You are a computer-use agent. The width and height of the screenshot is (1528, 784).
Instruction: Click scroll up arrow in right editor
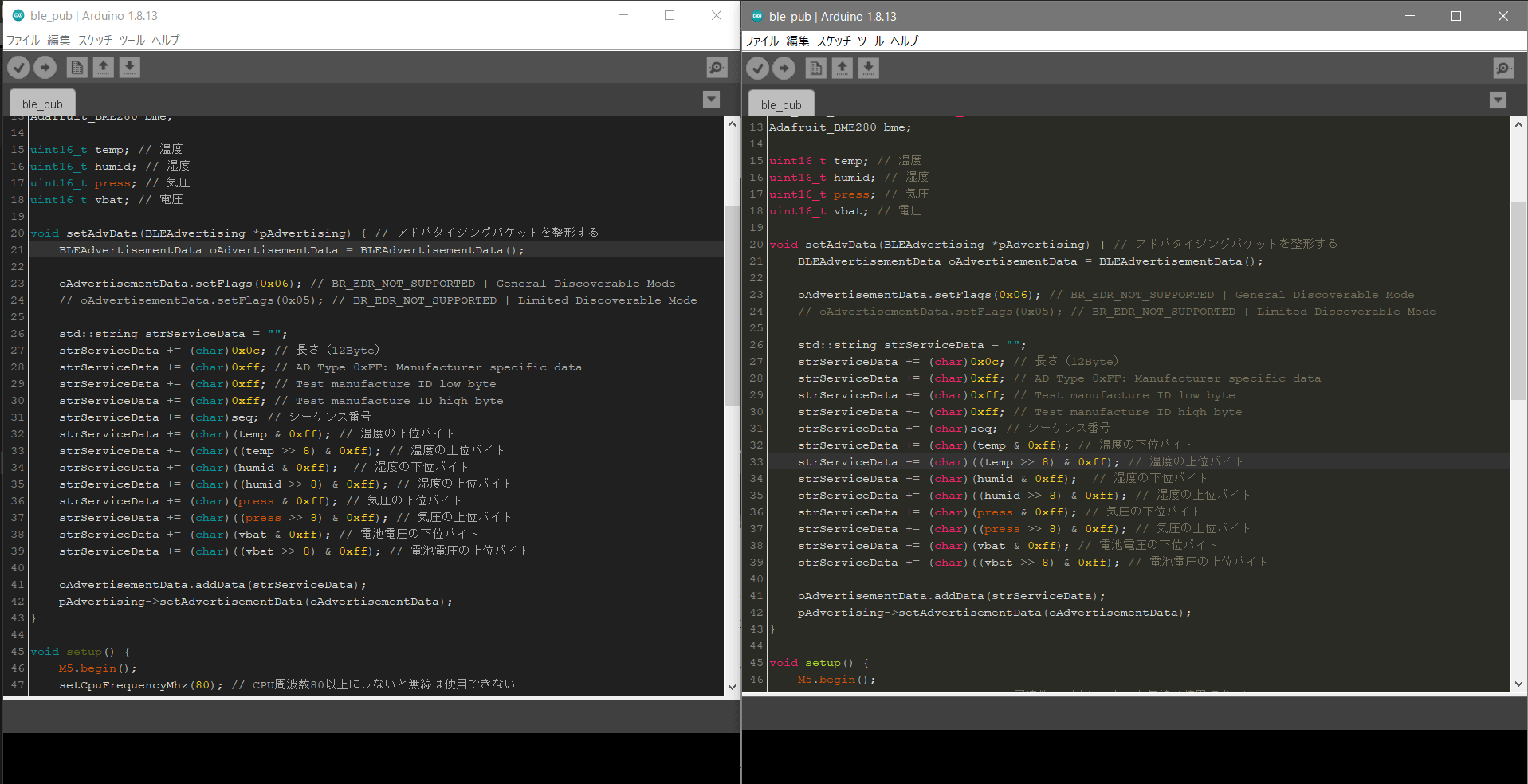coord(1518,125)
